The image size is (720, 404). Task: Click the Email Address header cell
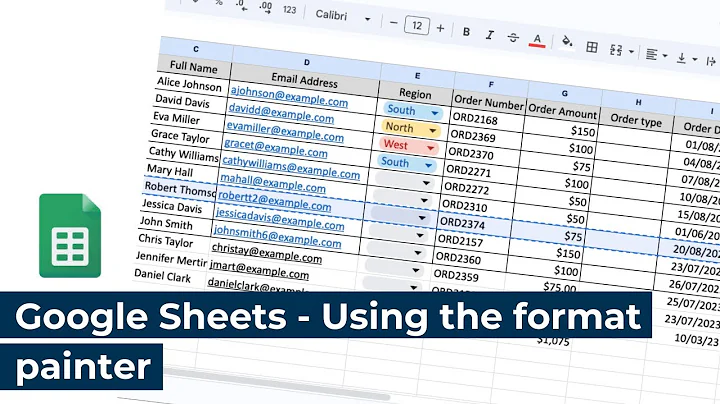click(x=304, y=80)
